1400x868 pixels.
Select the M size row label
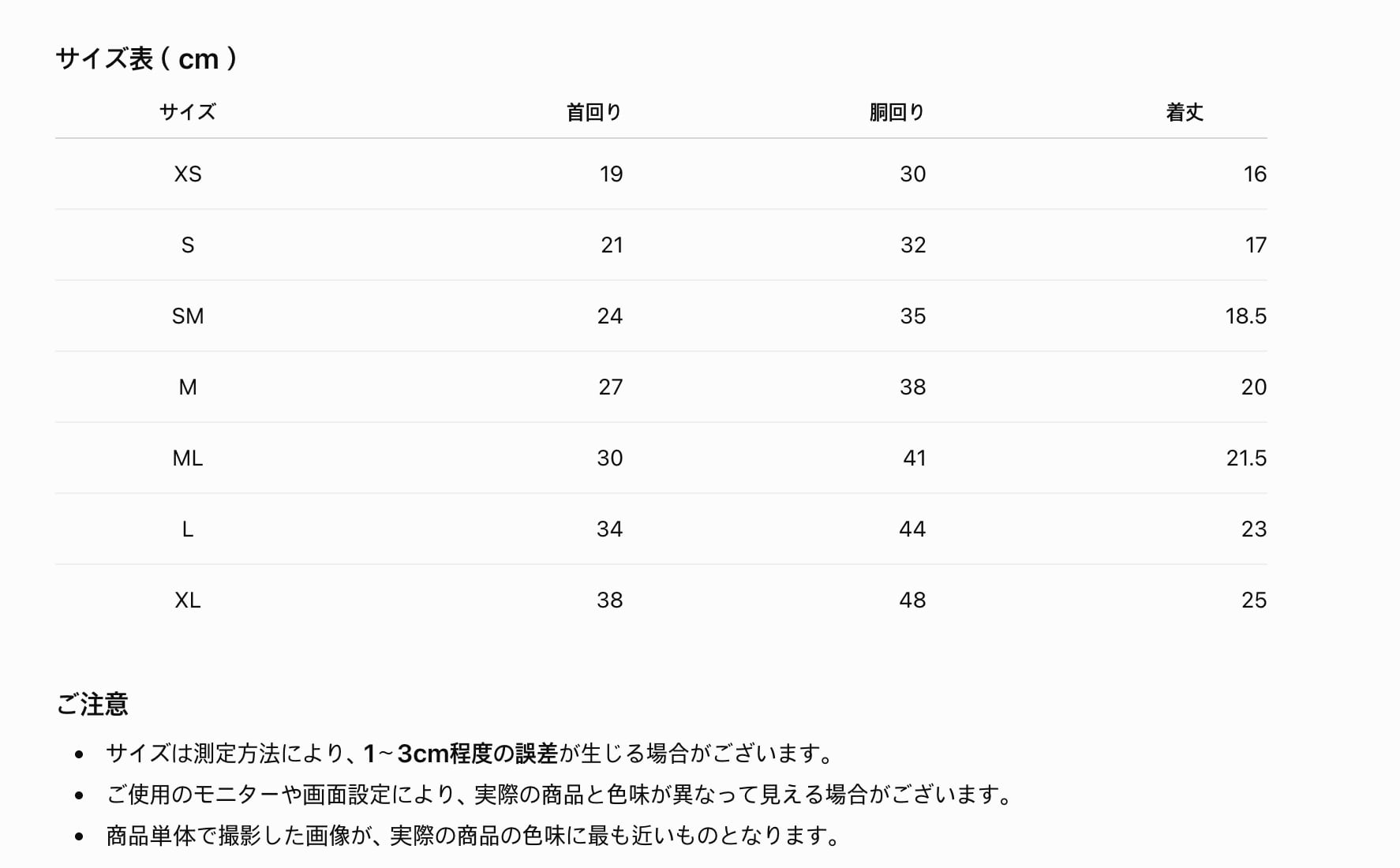click(188, 387)
